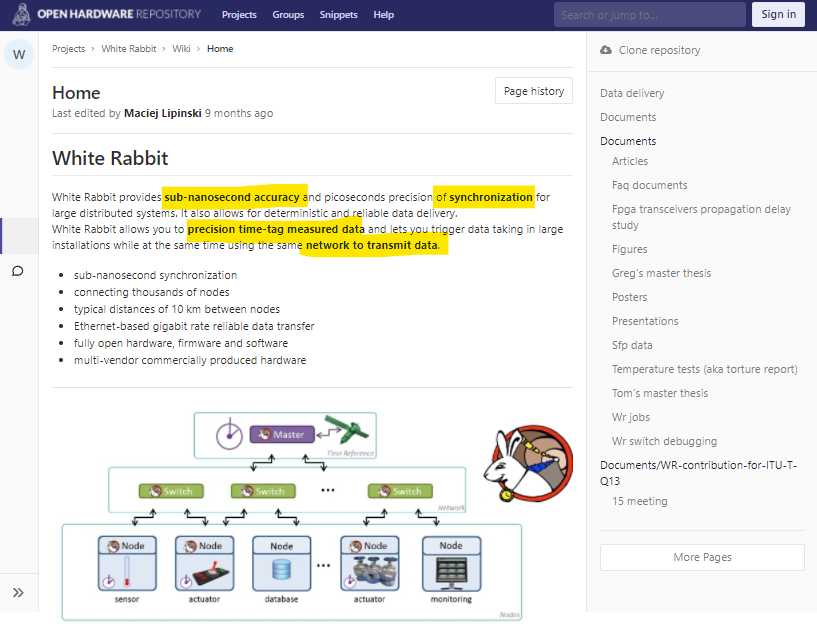Screen dimensions: 817x641
Task: Click the 'precision time-tag measured data' text
Action: click(x=276, y=229)
